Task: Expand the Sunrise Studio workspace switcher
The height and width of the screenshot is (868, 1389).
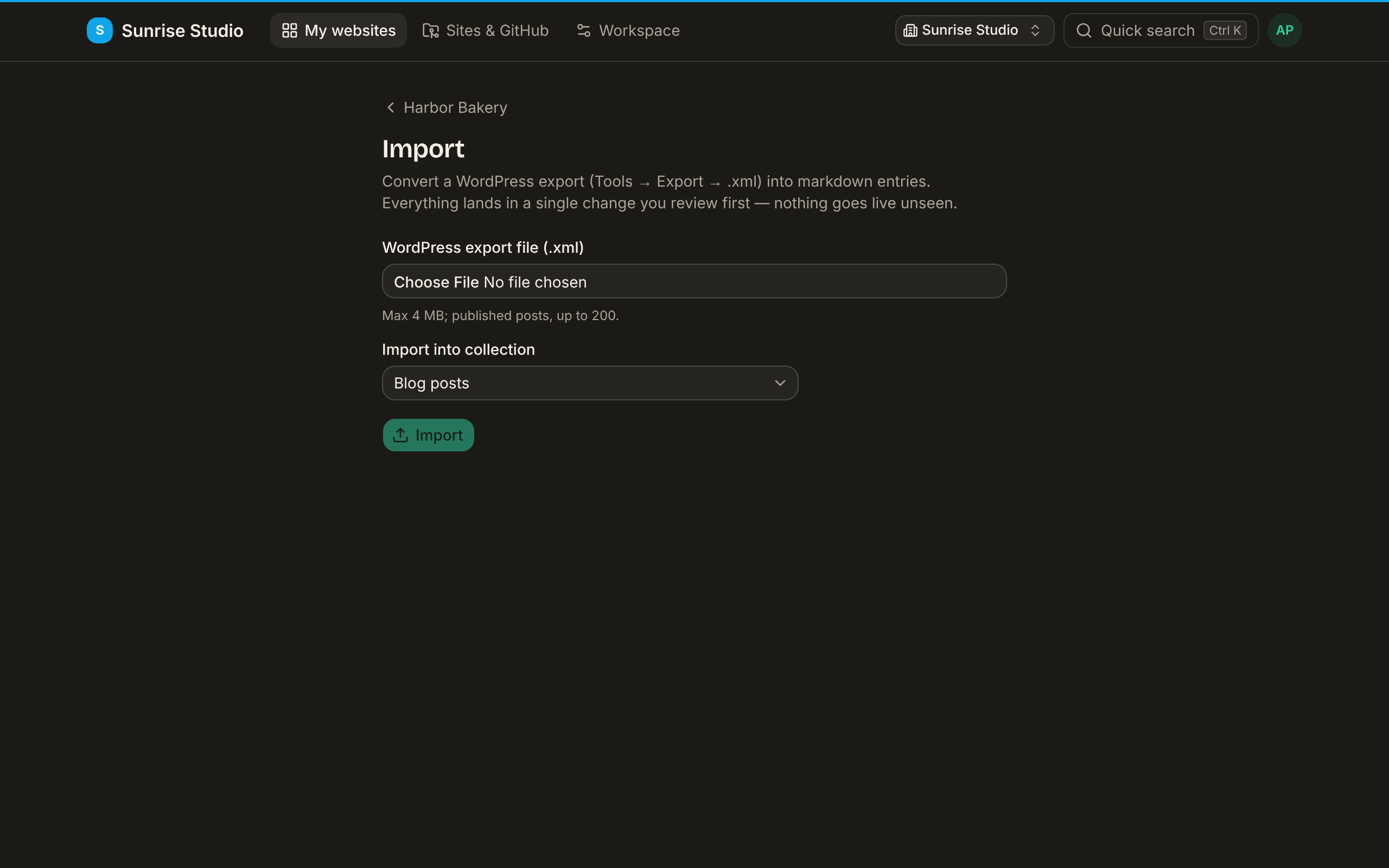Action: pyautogui.click(x=974, y=30)
